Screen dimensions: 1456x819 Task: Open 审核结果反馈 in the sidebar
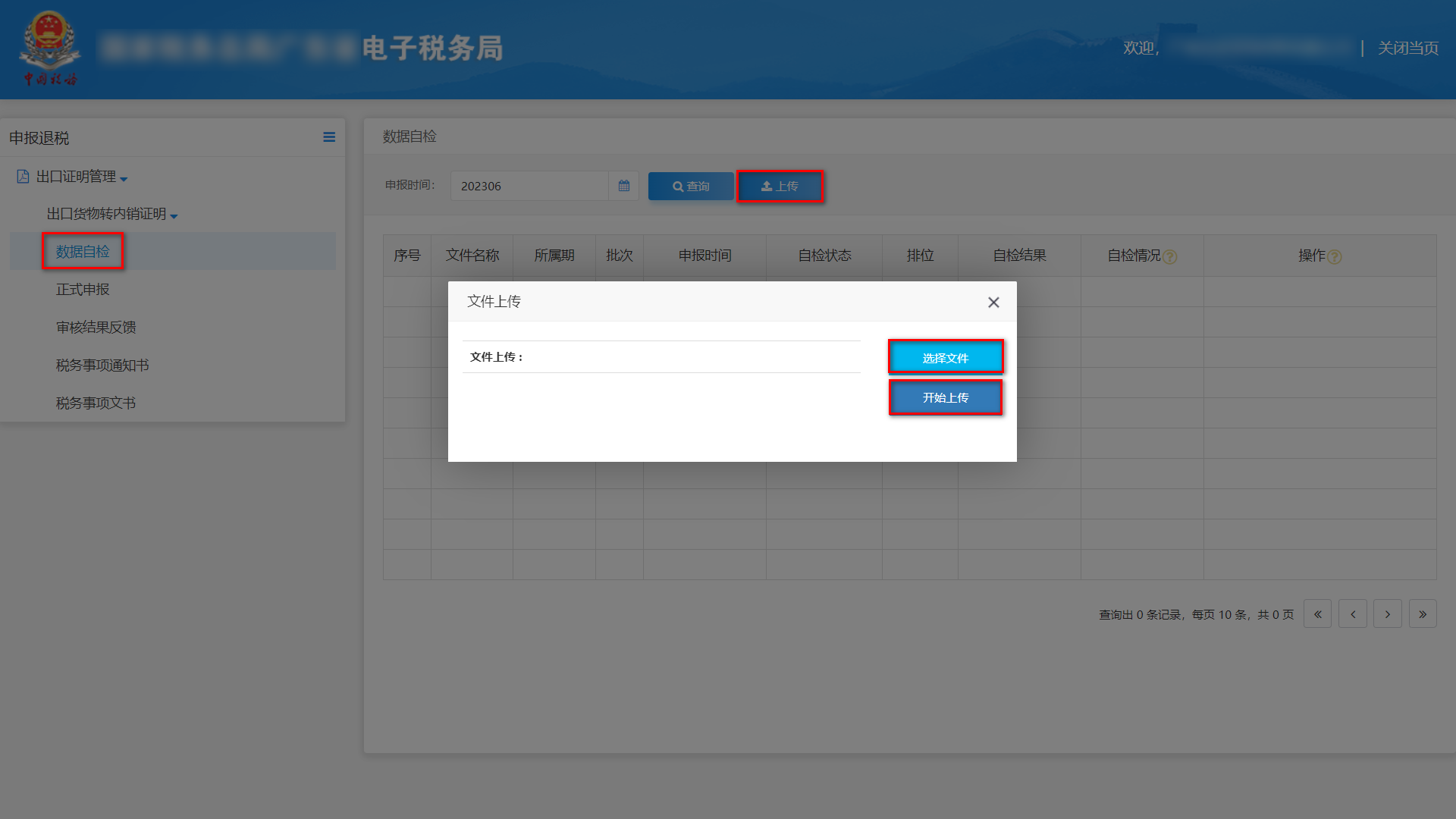click(x=96, y=328)
